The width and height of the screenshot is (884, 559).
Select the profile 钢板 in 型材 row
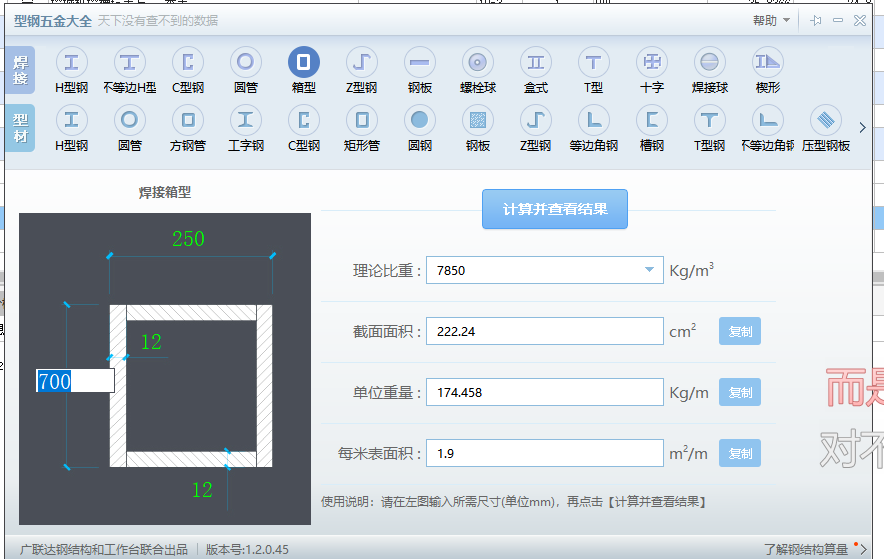478,120
